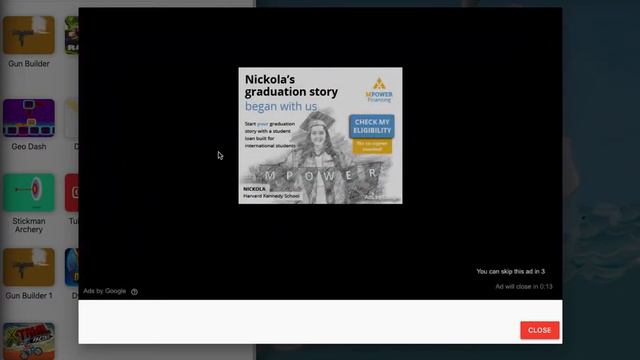Open the MPOWER Financing logo
640x360 pixels.
(379, 90)
